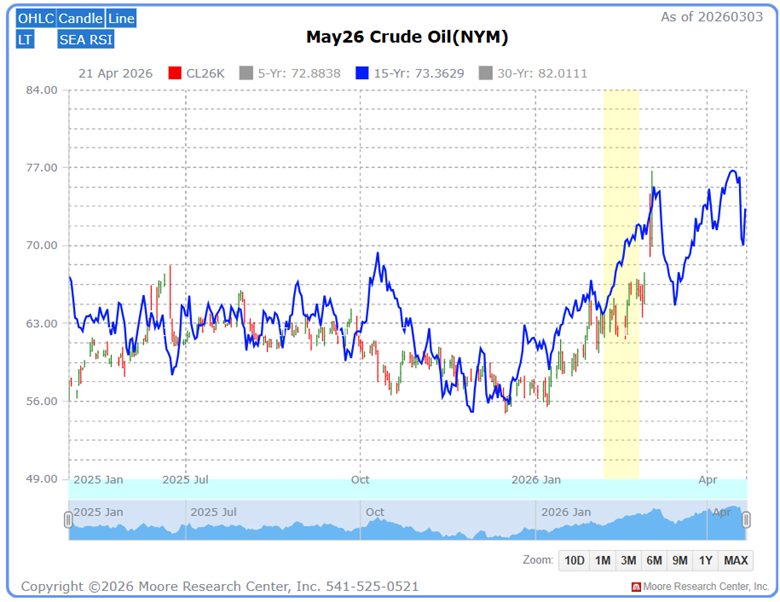The height and width of the screenshot is (602, 780).
Task: Click the 70.00 y-axis label
Action: [42, 245]
